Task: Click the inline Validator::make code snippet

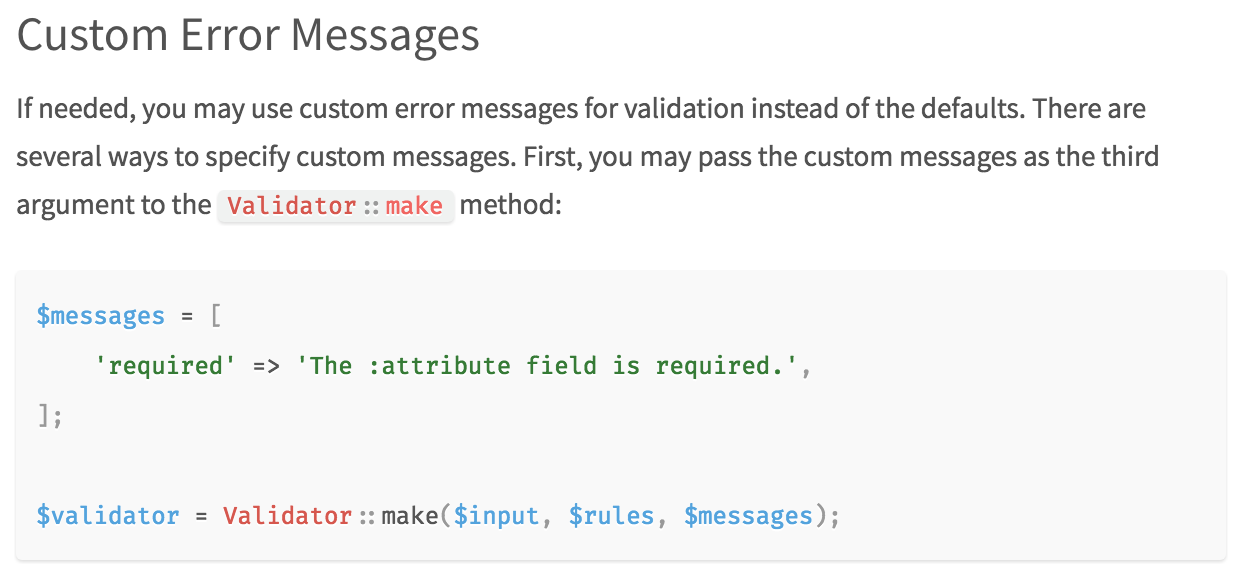Action: coord(335,206)
